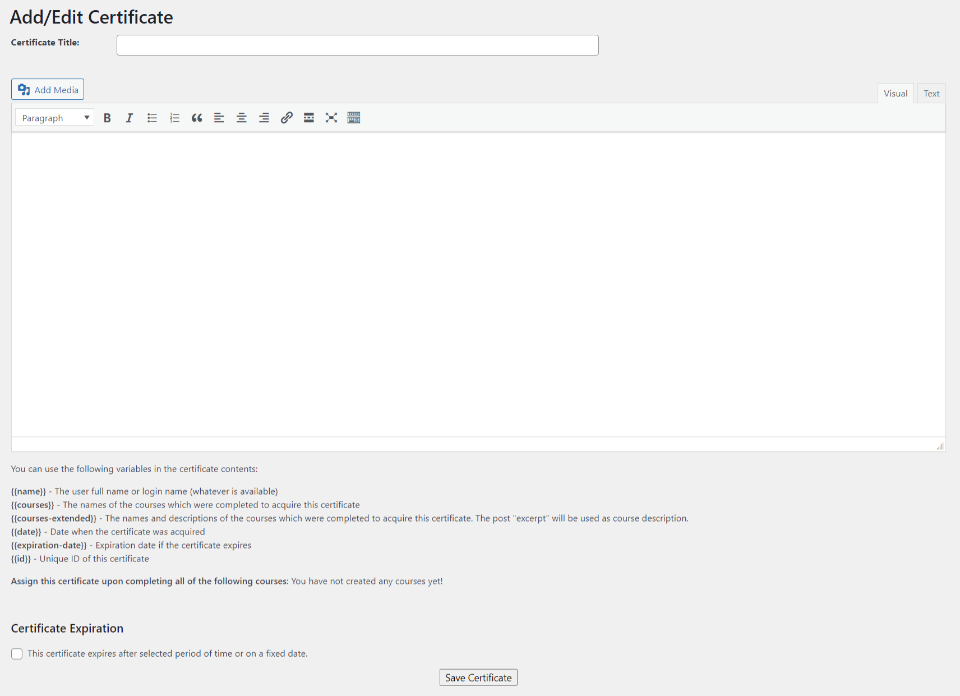The image size is (960, 696).
Task: Click the insert/edit link icon
Action: click(286, 118)
